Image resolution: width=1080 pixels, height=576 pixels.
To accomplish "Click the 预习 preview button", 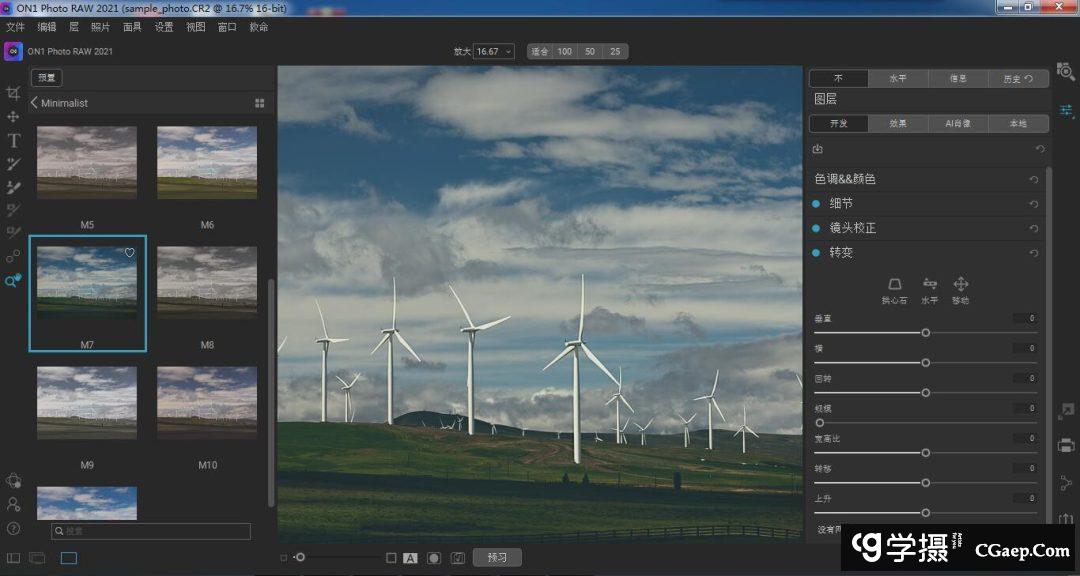I will [497, 558].
